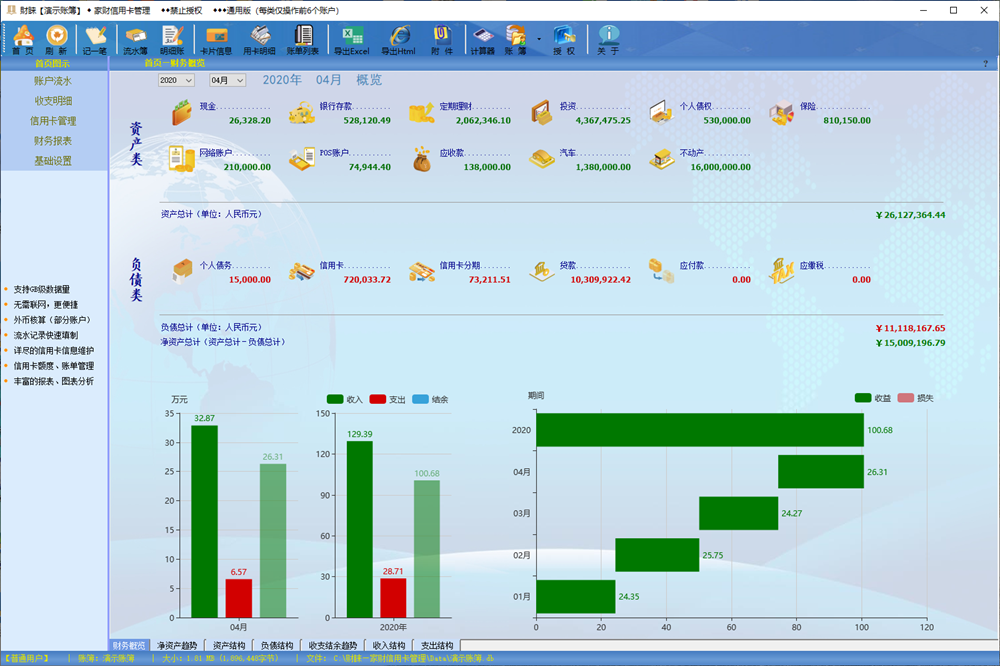Switch to the 净资产趋势 tab
Viewport: 1000px width, 666px height.
[177, 646]
